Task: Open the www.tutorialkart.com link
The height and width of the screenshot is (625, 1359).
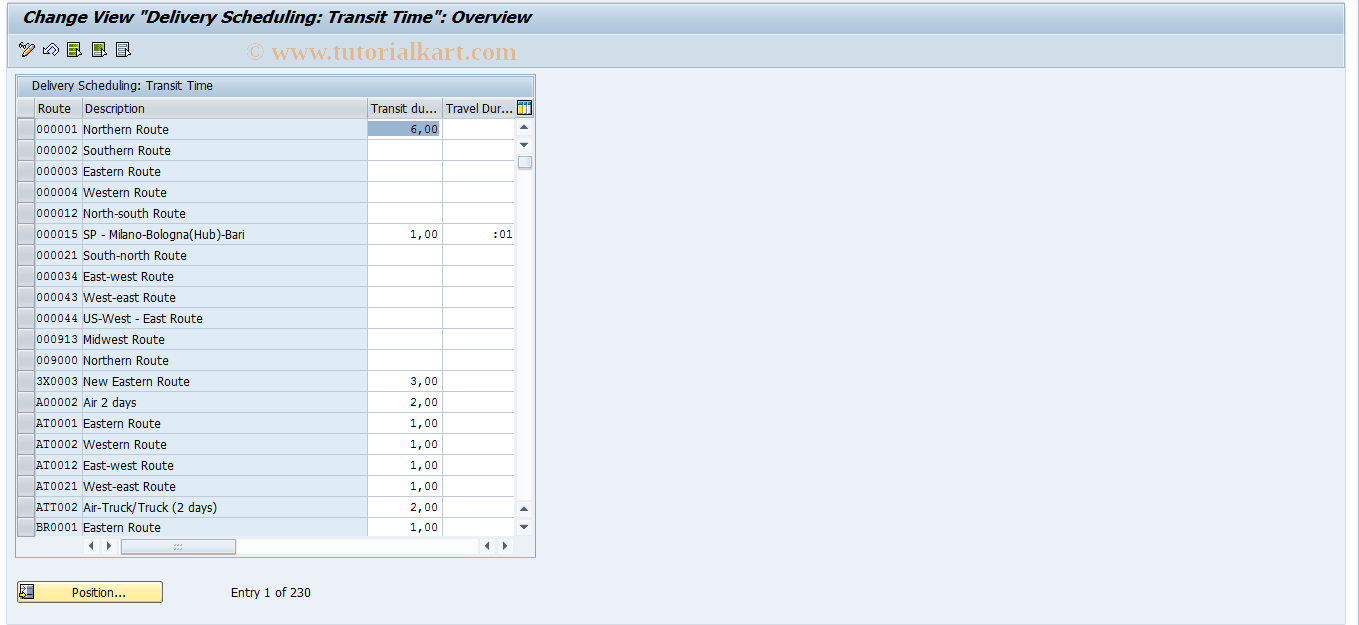Action: (x=395, y=50)
